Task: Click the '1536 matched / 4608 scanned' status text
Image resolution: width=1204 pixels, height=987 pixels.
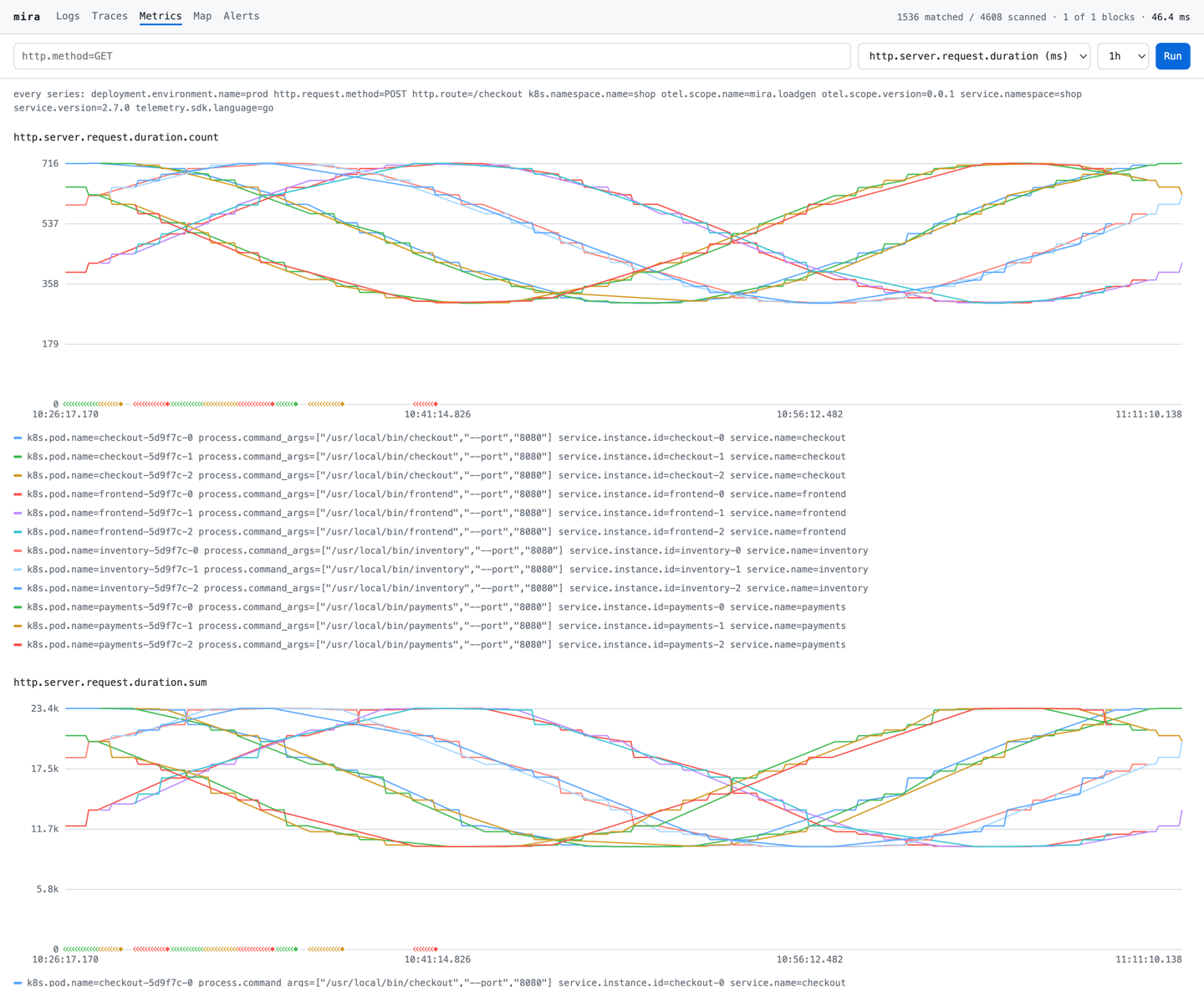Action: 972,17
